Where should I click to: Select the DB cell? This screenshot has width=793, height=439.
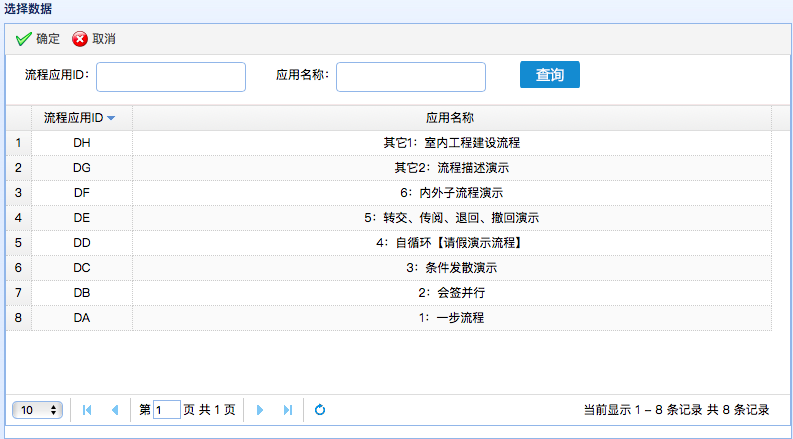[82, 293]
